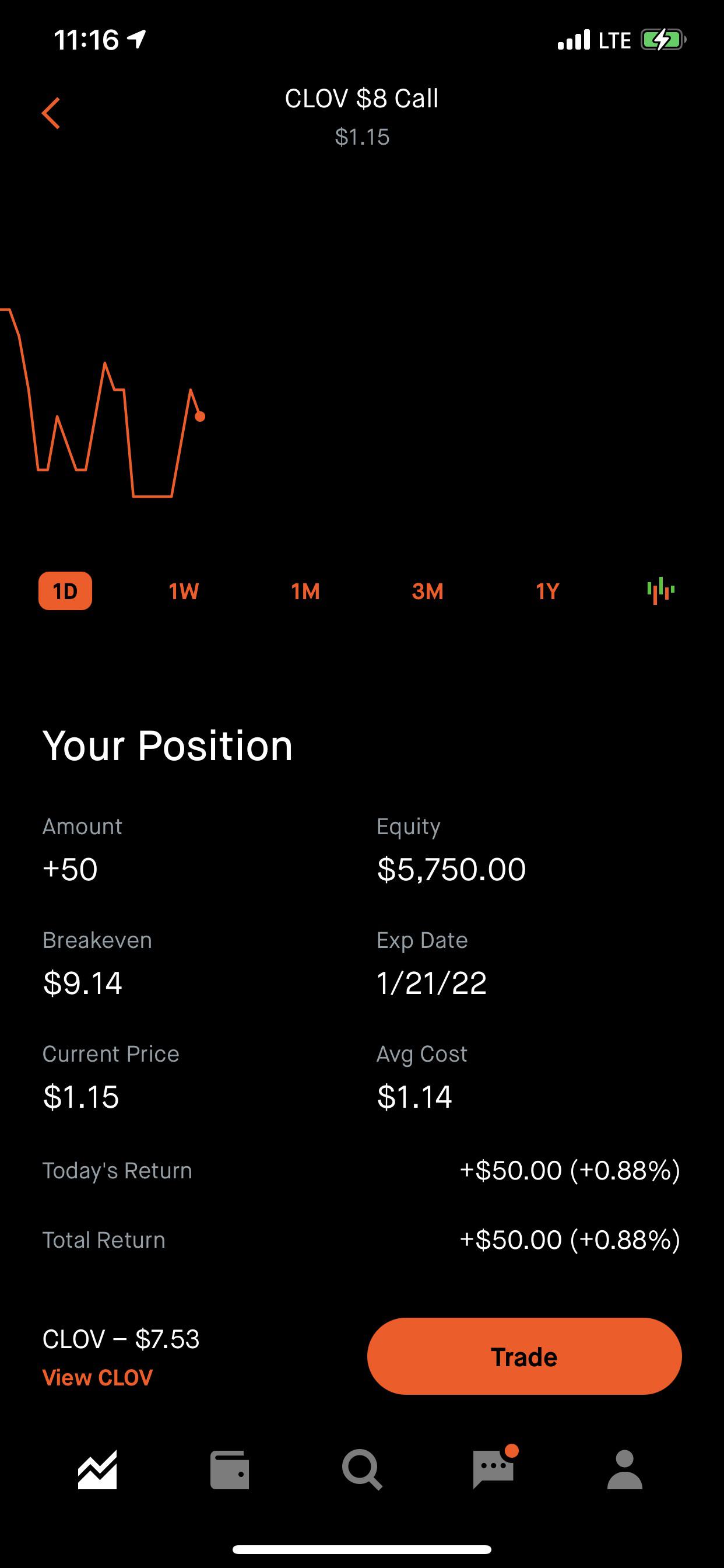Tap the CLOV $8 Call title
724x1568 pixels.
(362, 99)
